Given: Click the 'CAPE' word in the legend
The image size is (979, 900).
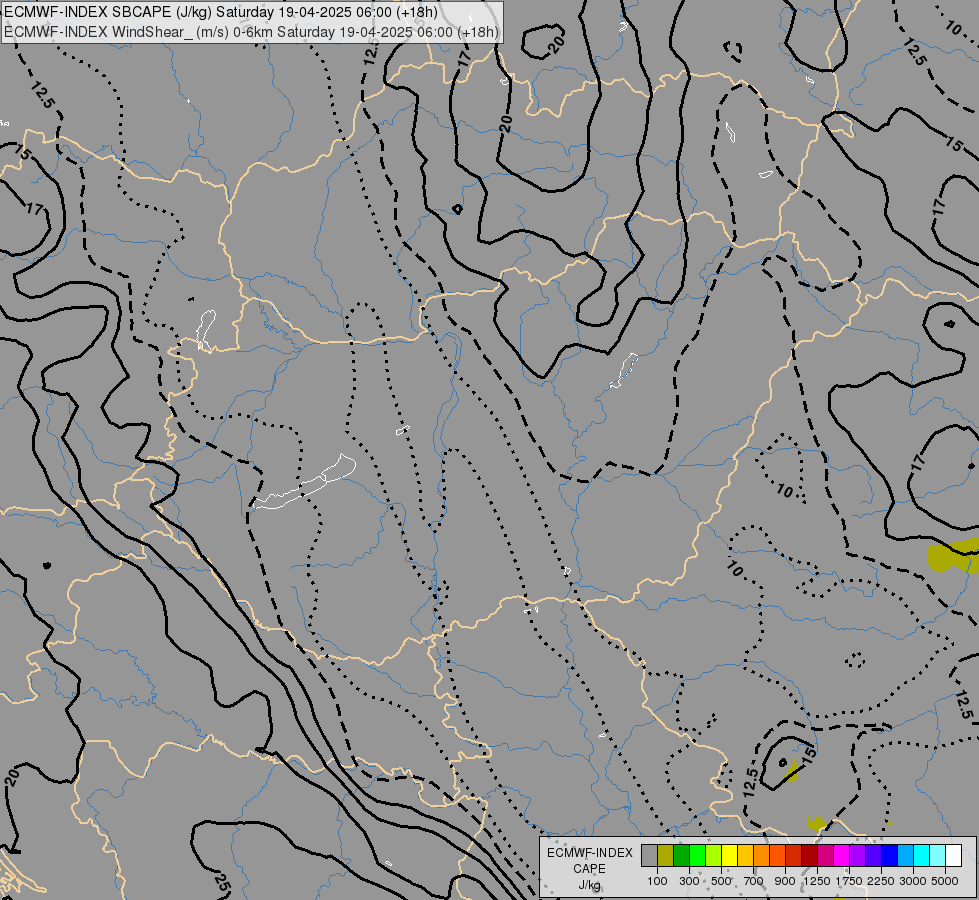Looking at the screenshot, I should click(x=590, y=869).
